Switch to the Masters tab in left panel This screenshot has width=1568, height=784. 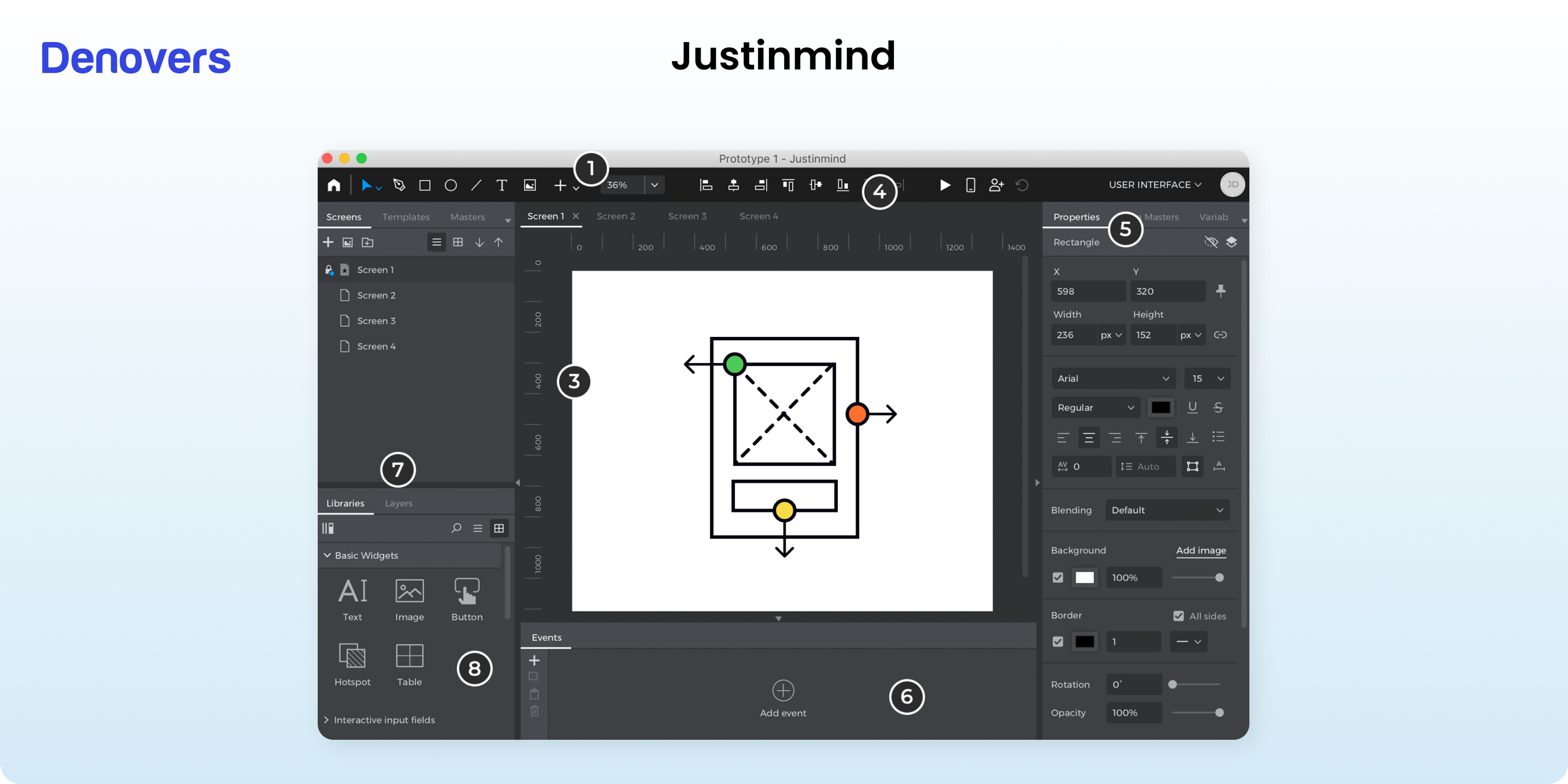tap(468, 217)
